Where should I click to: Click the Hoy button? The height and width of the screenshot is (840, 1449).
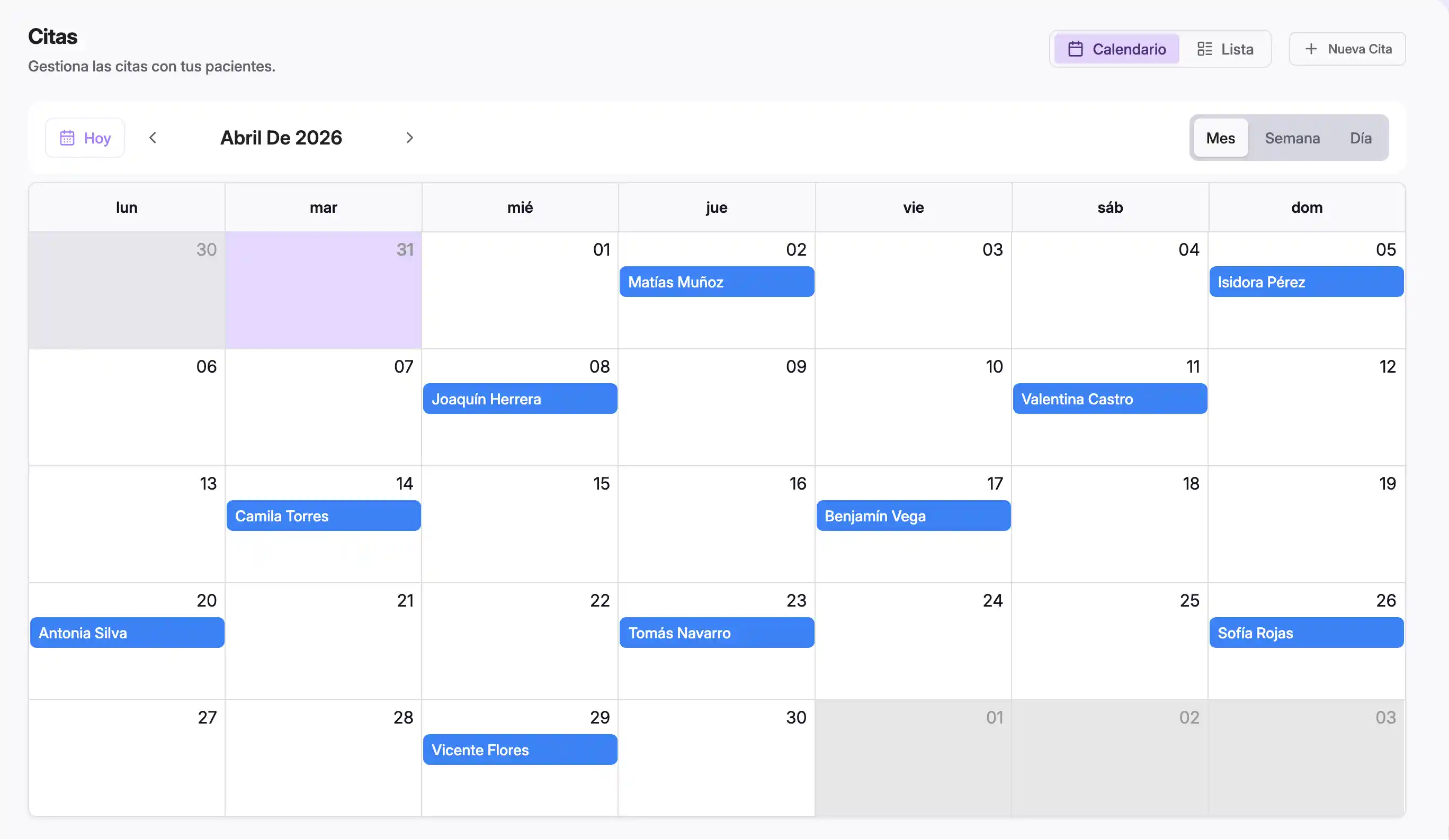click(85, 137)
